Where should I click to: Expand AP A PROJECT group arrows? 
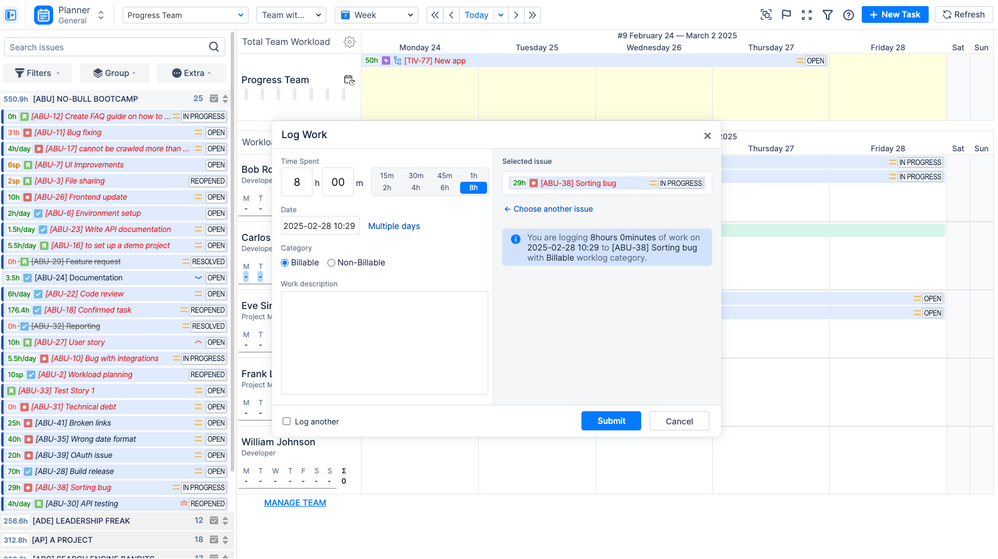tap(225, 540)
